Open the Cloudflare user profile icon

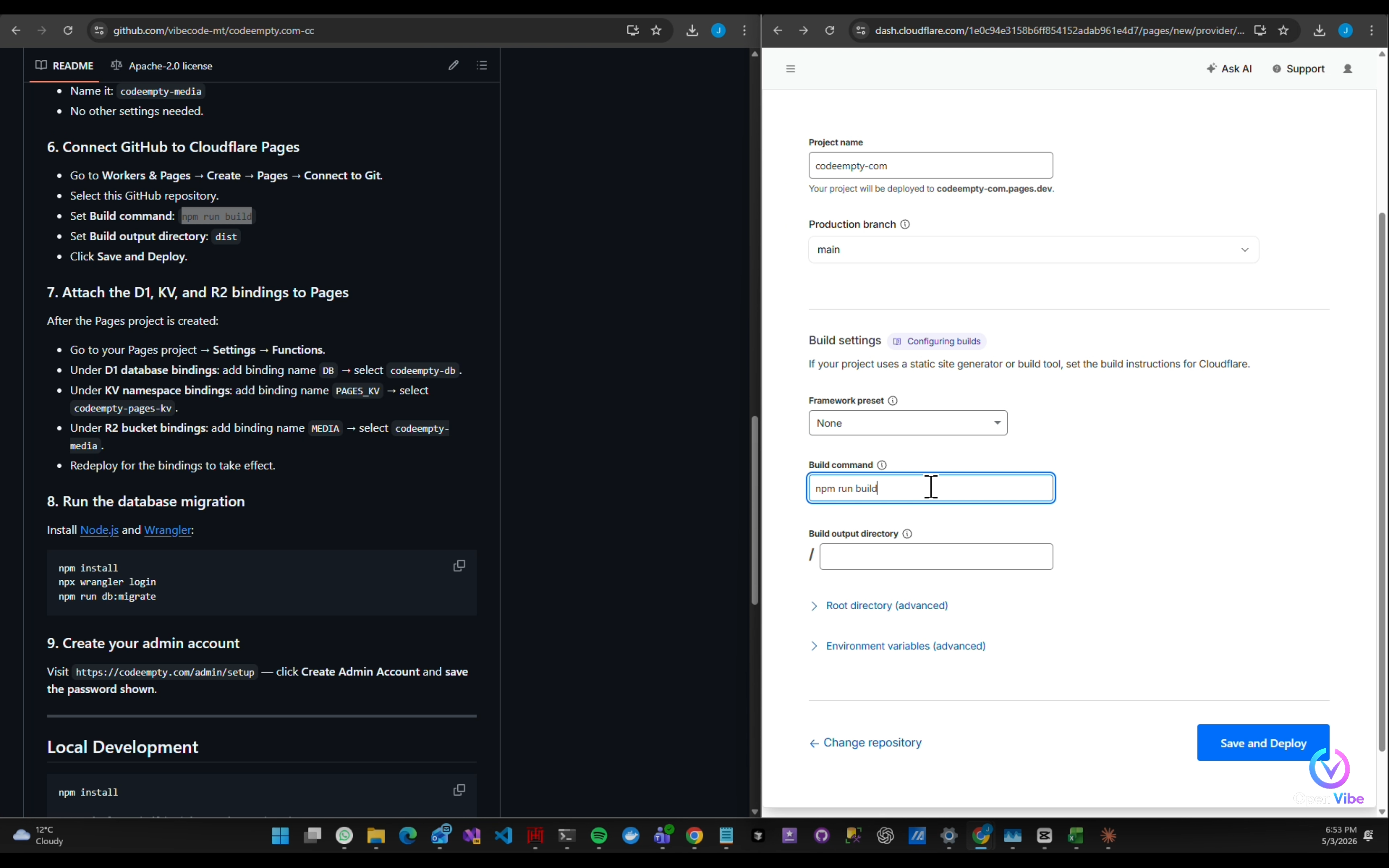coord(1348,69)
